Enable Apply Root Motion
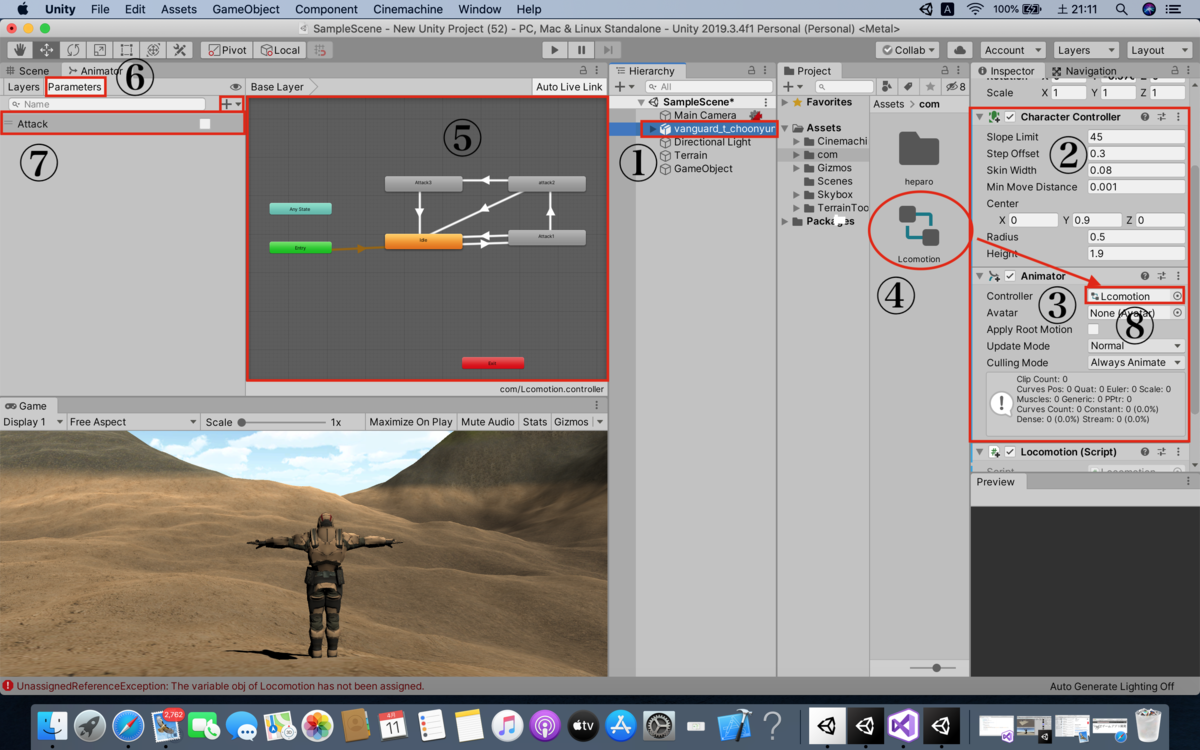The height and width of the screenshot is (750, 1200). (1093, 330)
